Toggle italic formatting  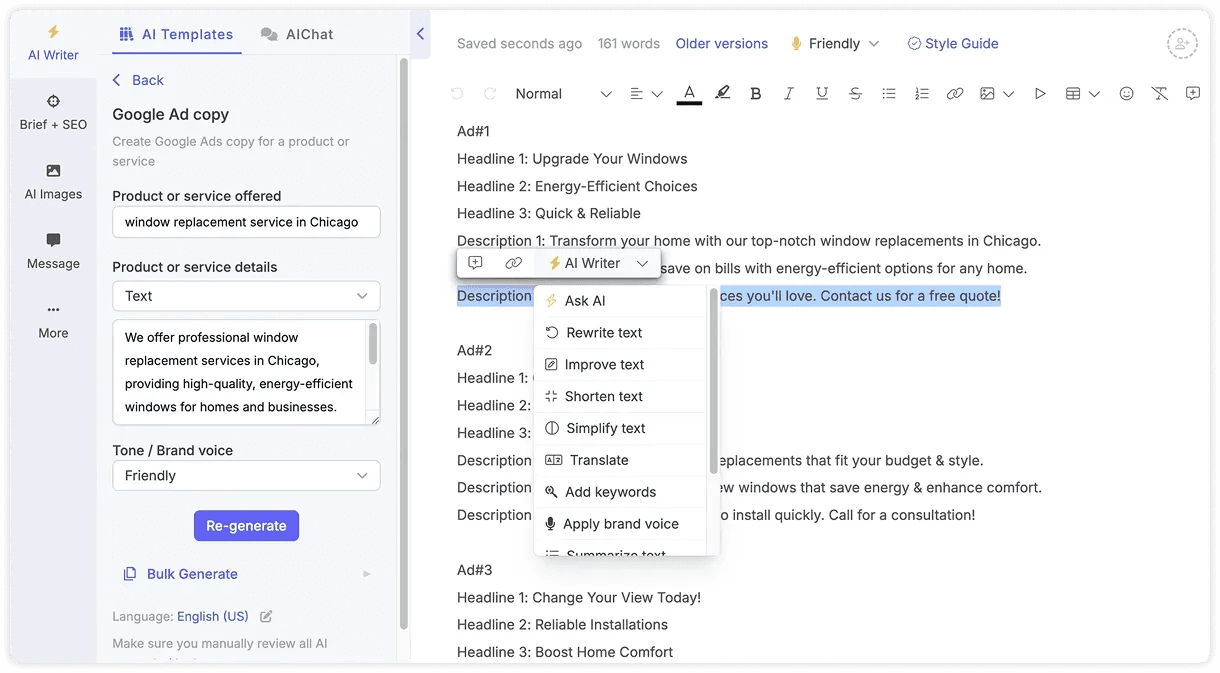(789, 94)
